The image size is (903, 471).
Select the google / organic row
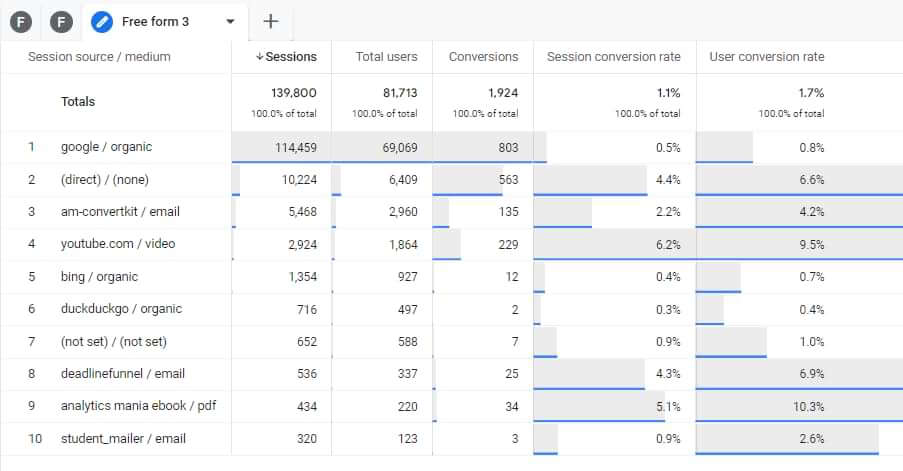pos(107,147)
